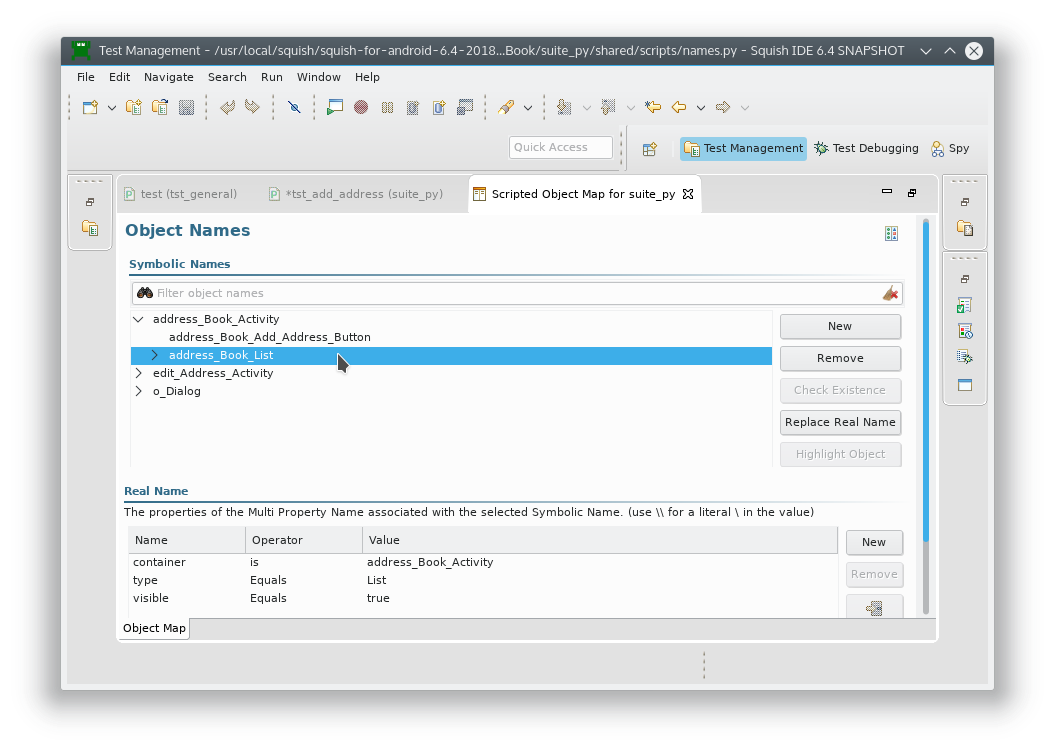The image size is (1055, 751).
Task: Open the Navigate menu
Action: pyautogui.click(x=168, y=77)
